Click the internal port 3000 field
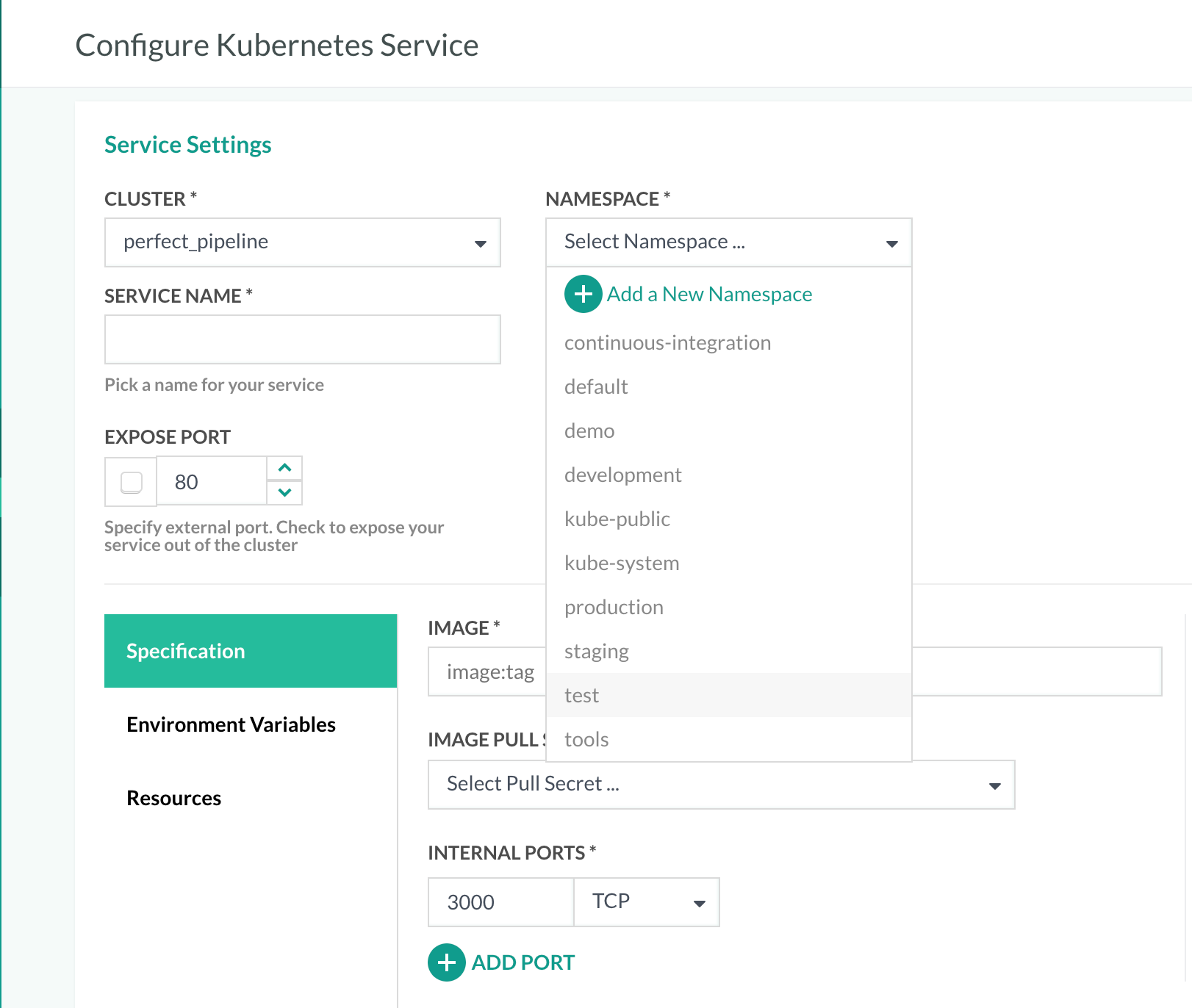 [500, 902]
